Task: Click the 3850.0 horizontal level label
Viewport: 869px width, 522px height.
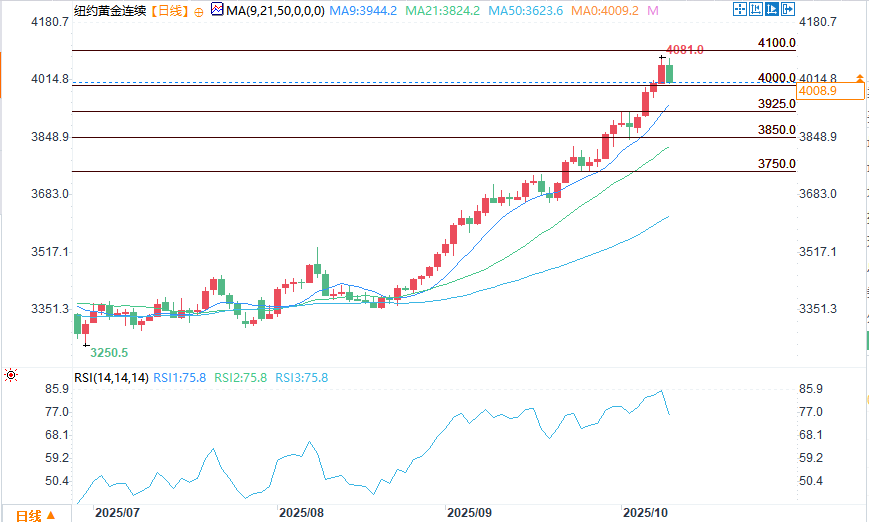Action: pos(776,130)
